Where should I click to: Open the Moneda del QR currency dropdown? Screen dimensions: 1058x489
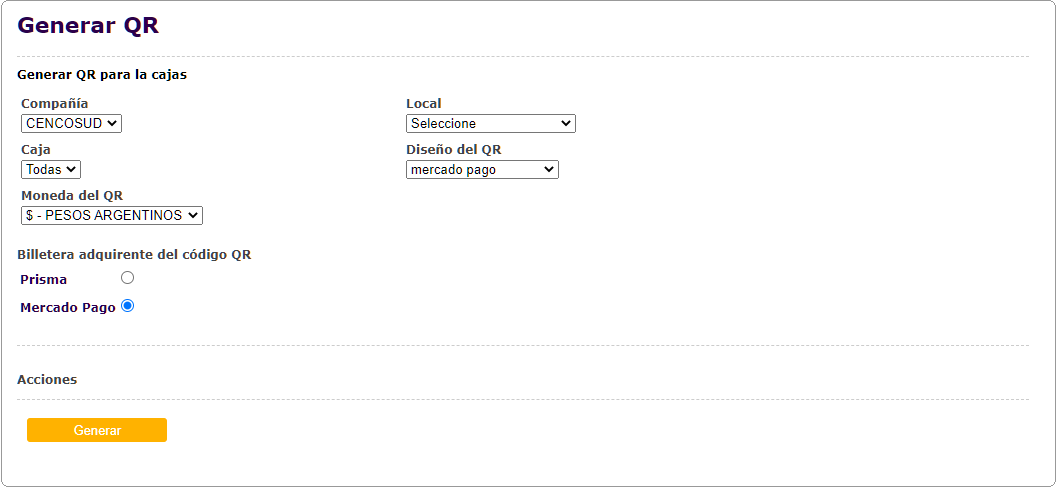(x=111, y=215)
